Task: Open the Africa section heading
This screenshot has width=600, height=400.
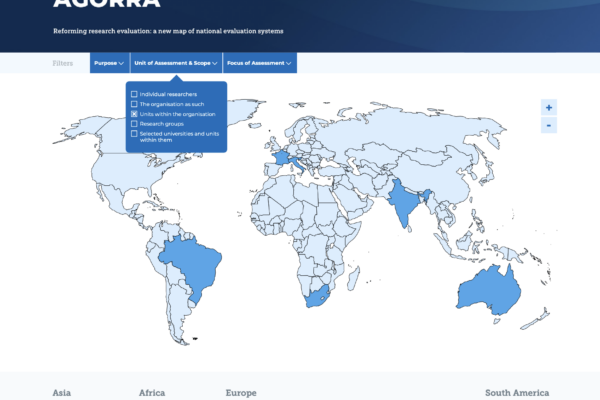Action: (x=152, y=393)
